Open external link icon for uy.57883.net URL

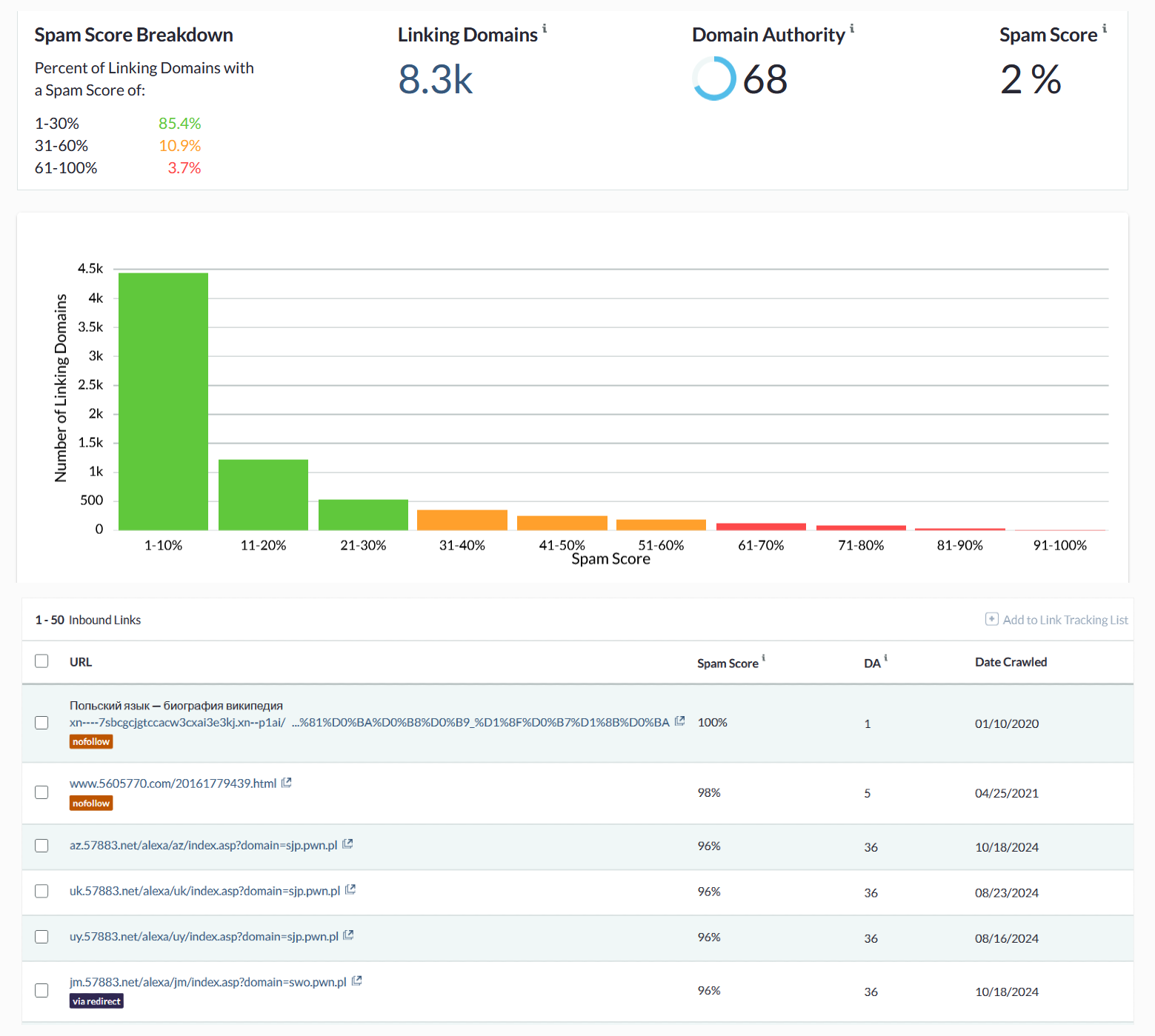(x=349, y=936)
